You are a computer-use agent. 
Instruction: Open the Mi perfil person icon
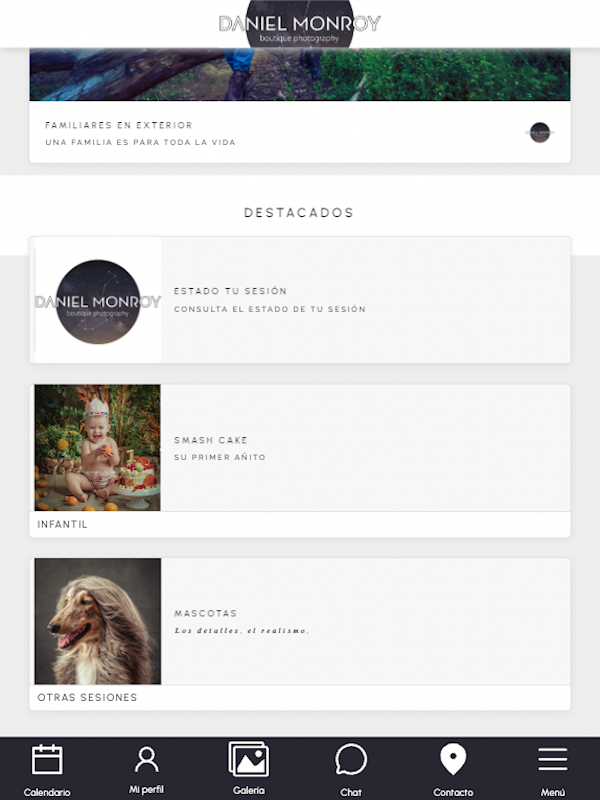(x=146, y=759)
